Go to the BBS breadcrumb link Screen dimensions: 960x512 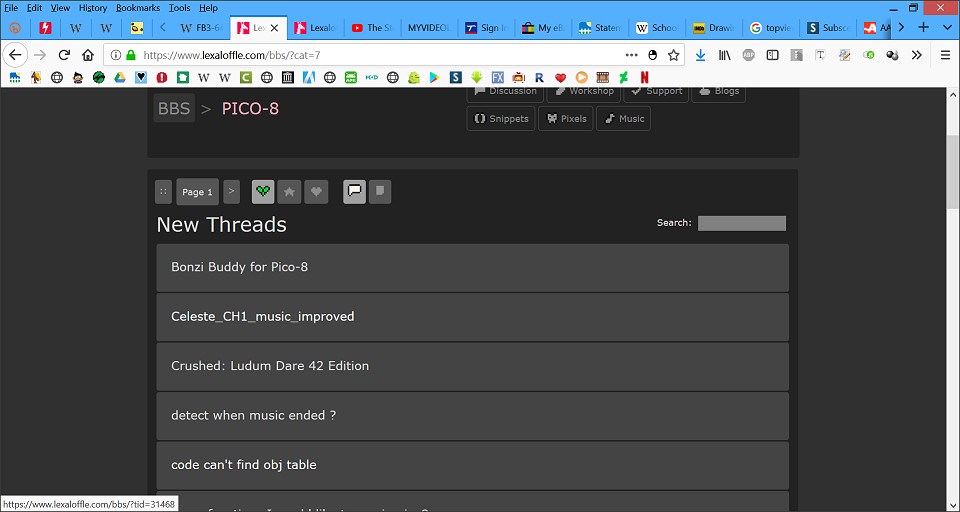(x=174, y=108)
